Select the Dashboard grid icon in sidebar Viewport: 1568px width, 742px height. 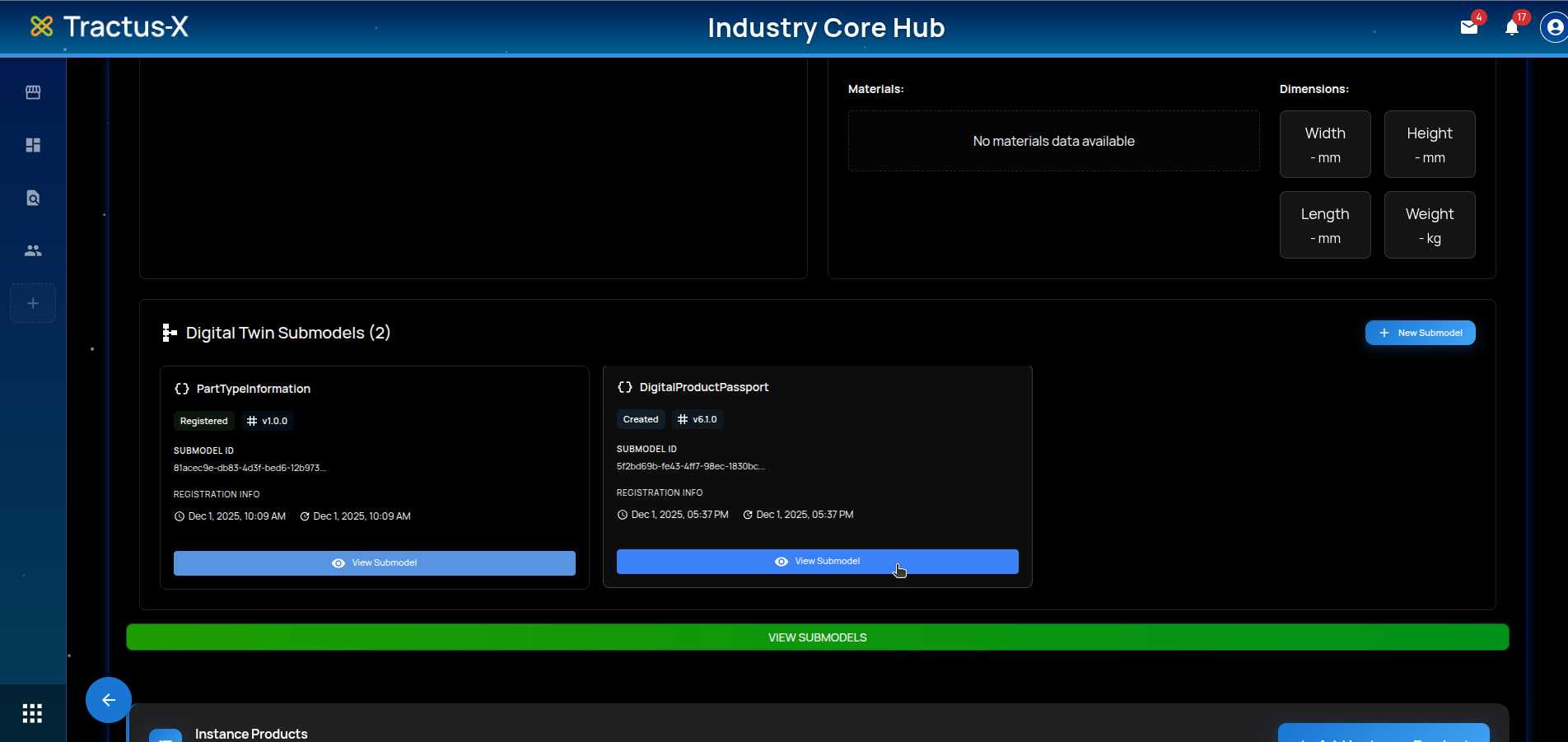tap(33, 145)
